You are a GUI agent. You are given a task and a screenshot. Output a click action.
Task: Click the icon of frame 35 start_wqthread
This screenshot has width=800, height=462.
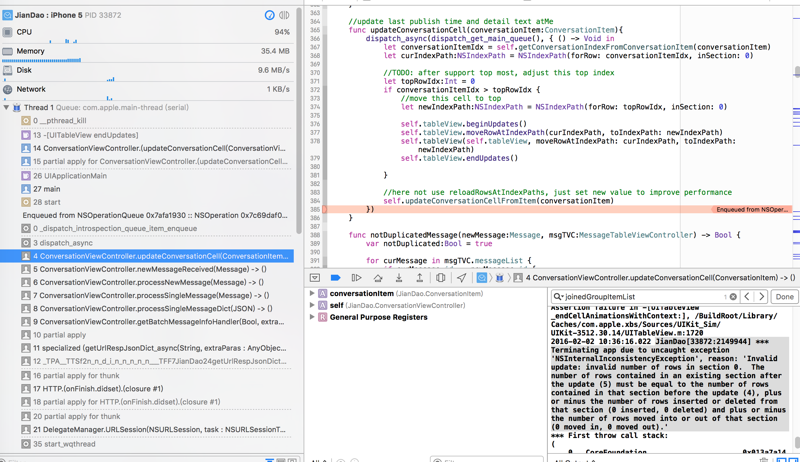(x=26, y=444)
